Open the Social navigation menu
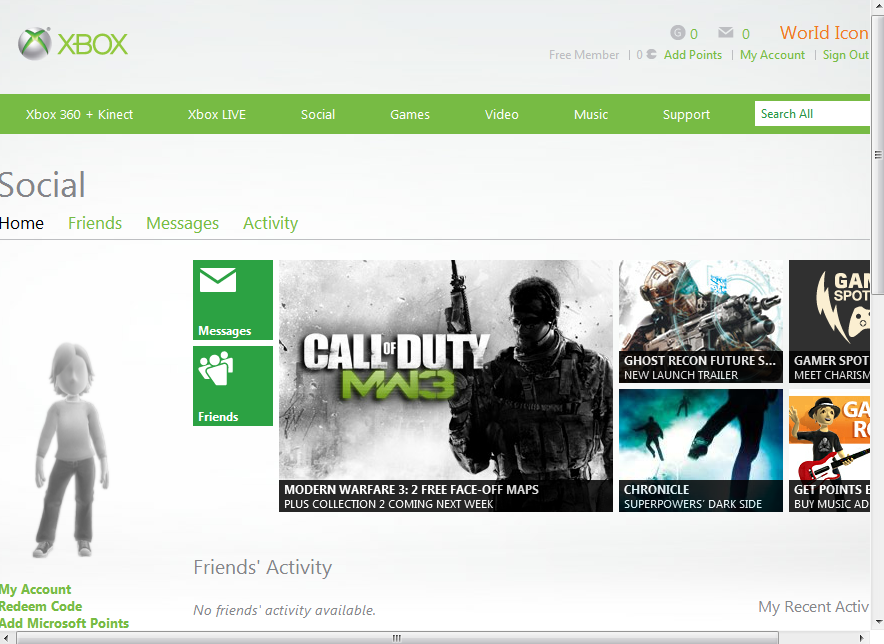 pyautogui.click(x=318, y=114)
